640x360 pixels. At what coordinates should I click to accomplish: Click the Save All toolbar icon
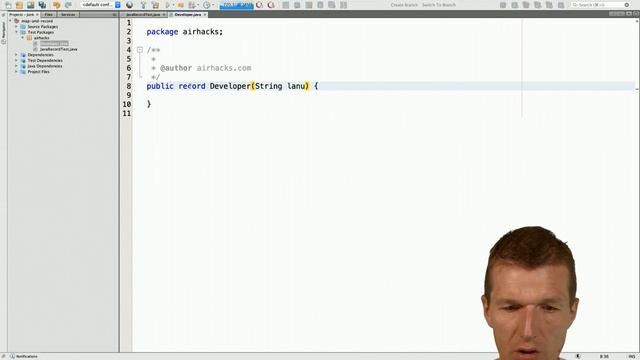(42, 5)
